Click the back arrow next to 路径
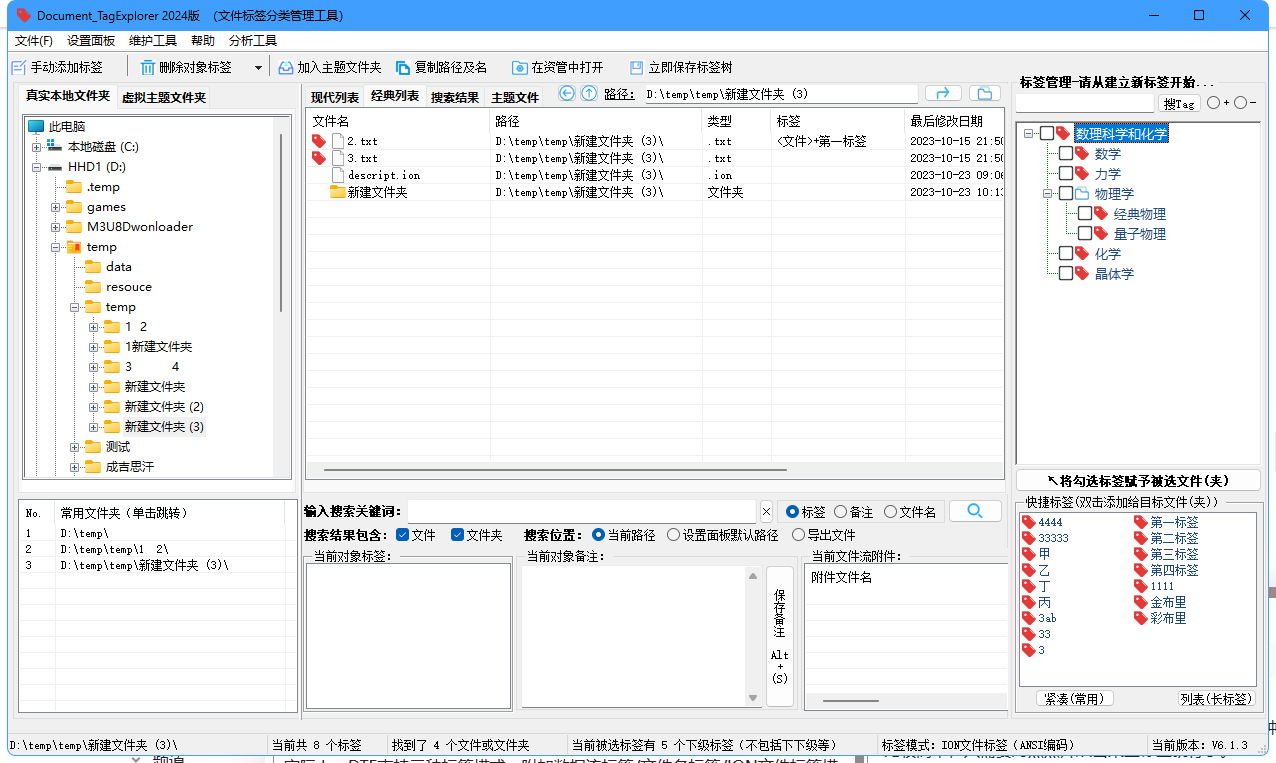The image size is (1276, 763). tap(567, 93)
